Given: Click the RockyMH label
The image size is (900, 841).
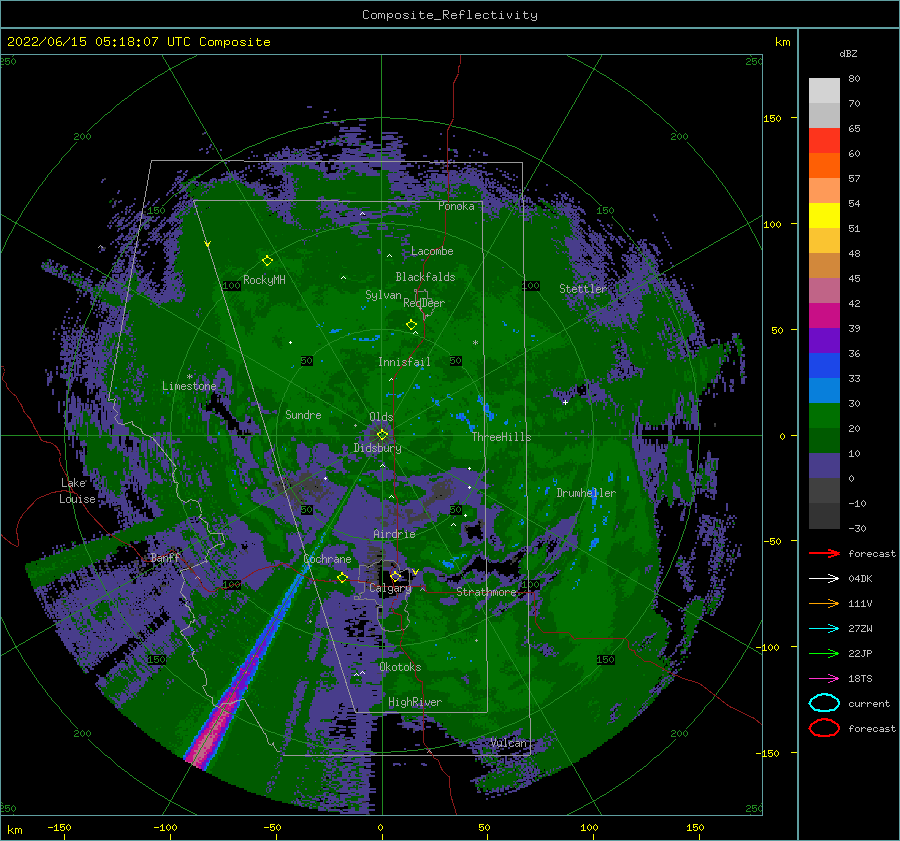Looking at the screenshot, I should click(x=264, y=280).
